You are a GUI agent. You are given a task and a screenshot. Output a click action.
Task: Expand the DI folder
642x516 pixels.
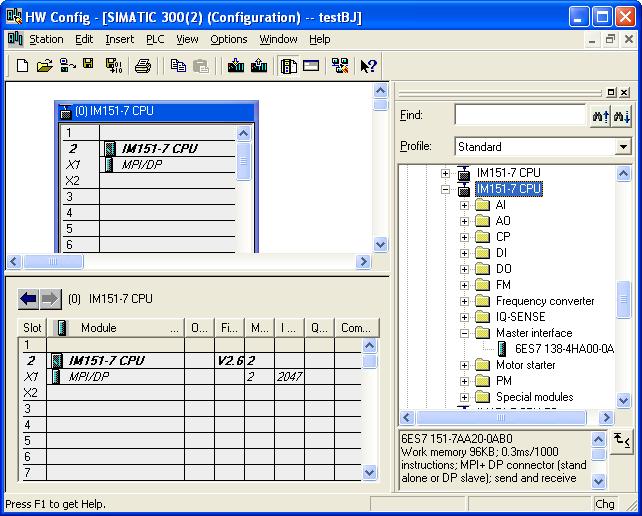click(x=464, y=253)
